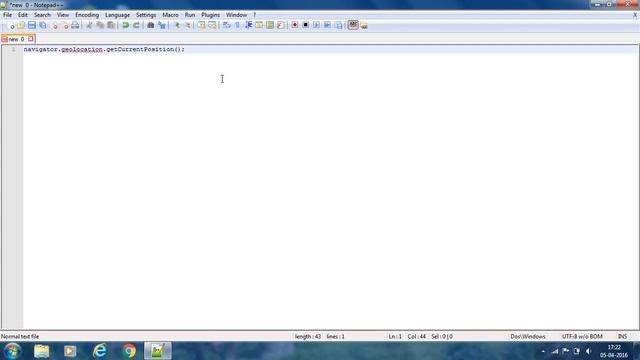The height and width of the screenshot is (360, 640).
Task: Print the document via the toolbar printer icon
Action: point(75,25)
